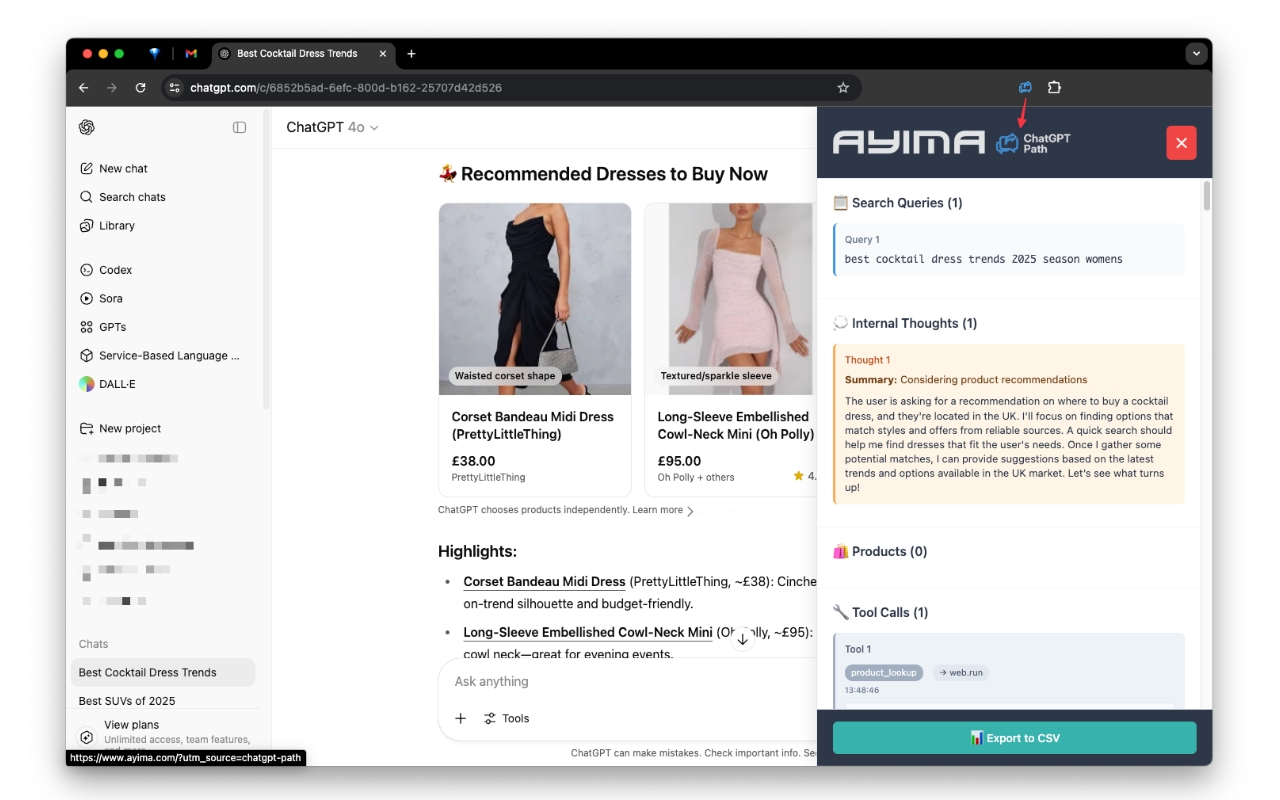
Task: Click the ChatGPT sidebar scrollbar
Action: pyautogui.click(x=266, y=260)
